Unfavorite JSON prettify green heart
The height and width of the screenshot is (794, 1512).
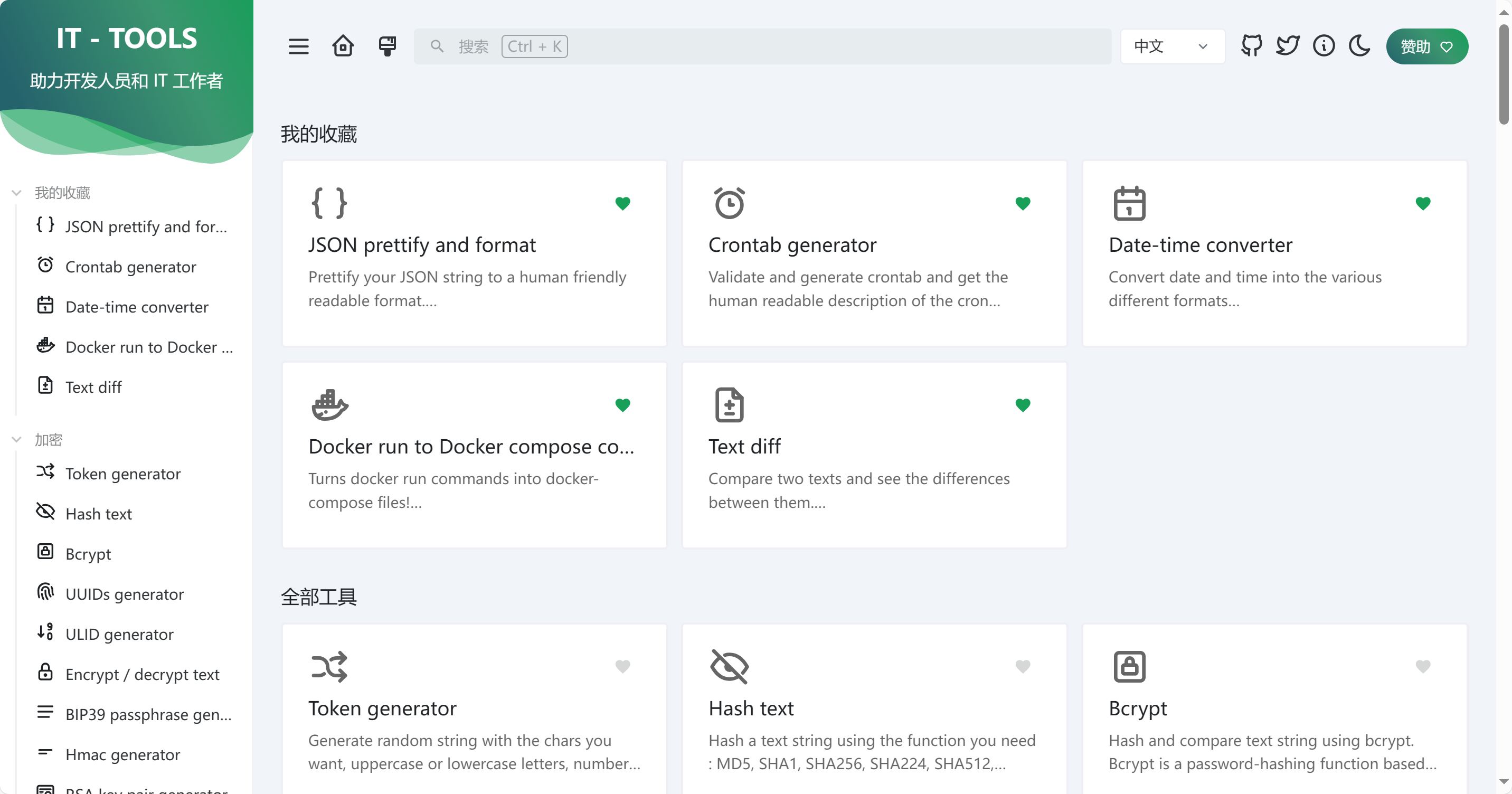pos(622,203)
